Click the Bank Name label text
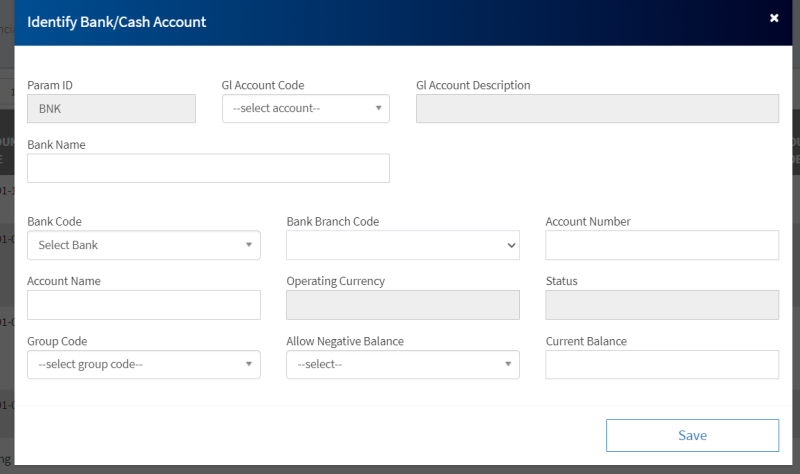Viewport: 800px width, 474px height. [x=56, y=145]
